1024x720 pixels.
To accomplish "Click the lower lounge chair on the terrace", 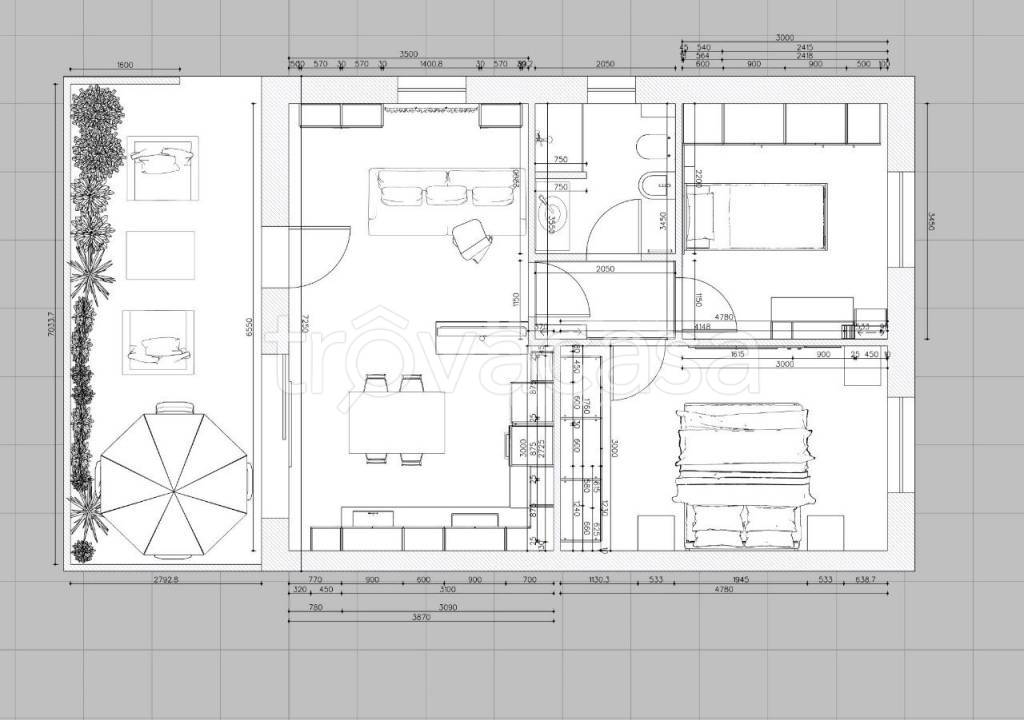I will point(158,342).
